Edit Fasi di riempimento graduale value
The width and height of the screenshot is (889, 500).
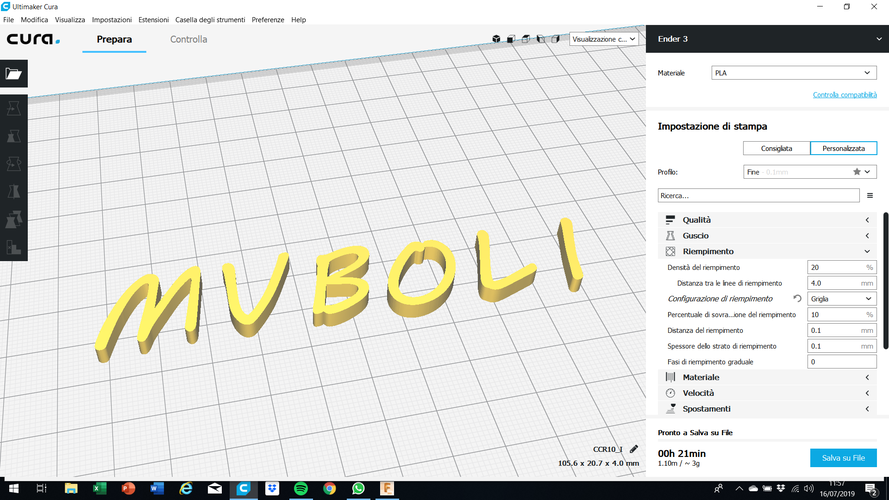(841, 362)
